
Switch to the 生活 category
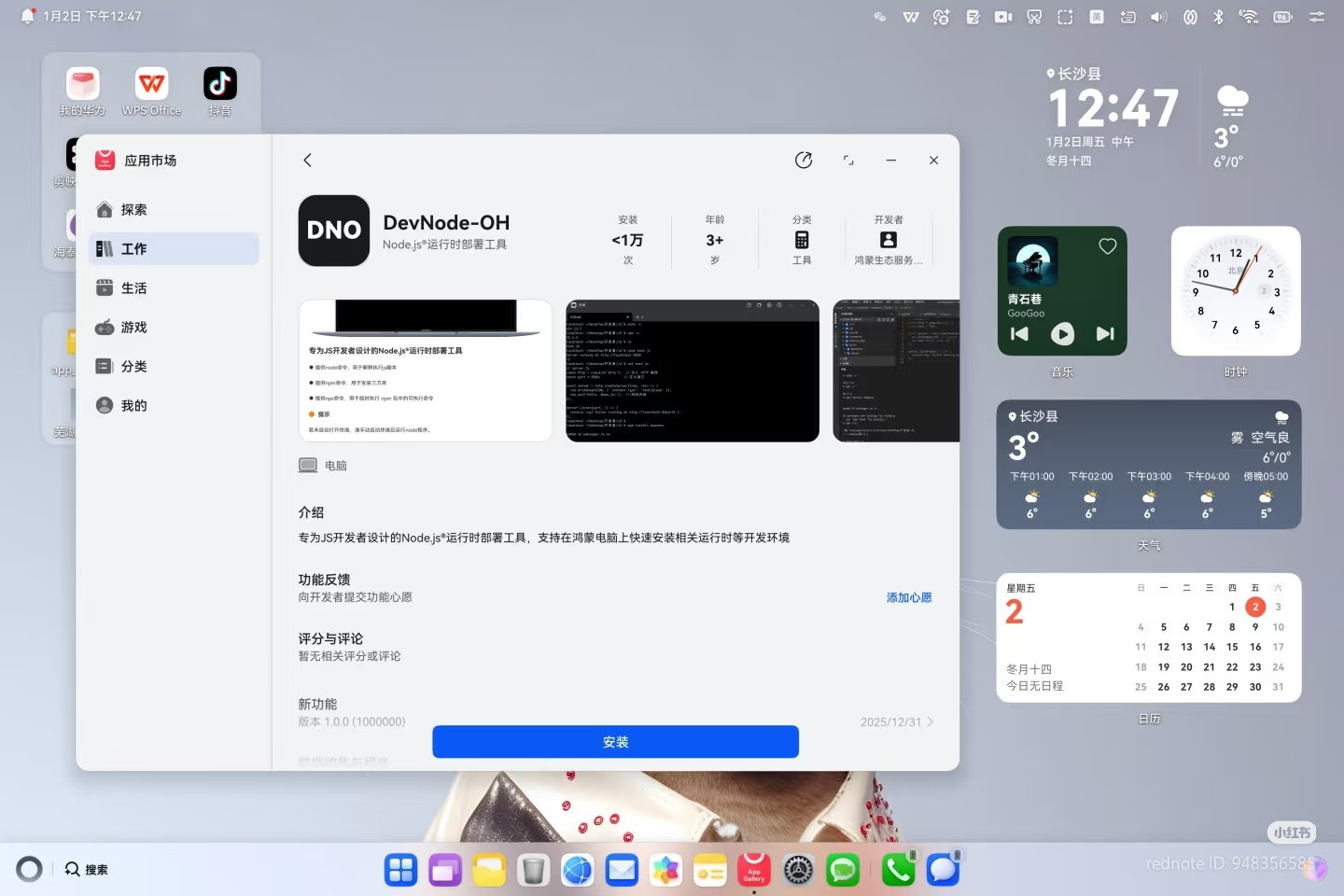click(x=175, y=288)
